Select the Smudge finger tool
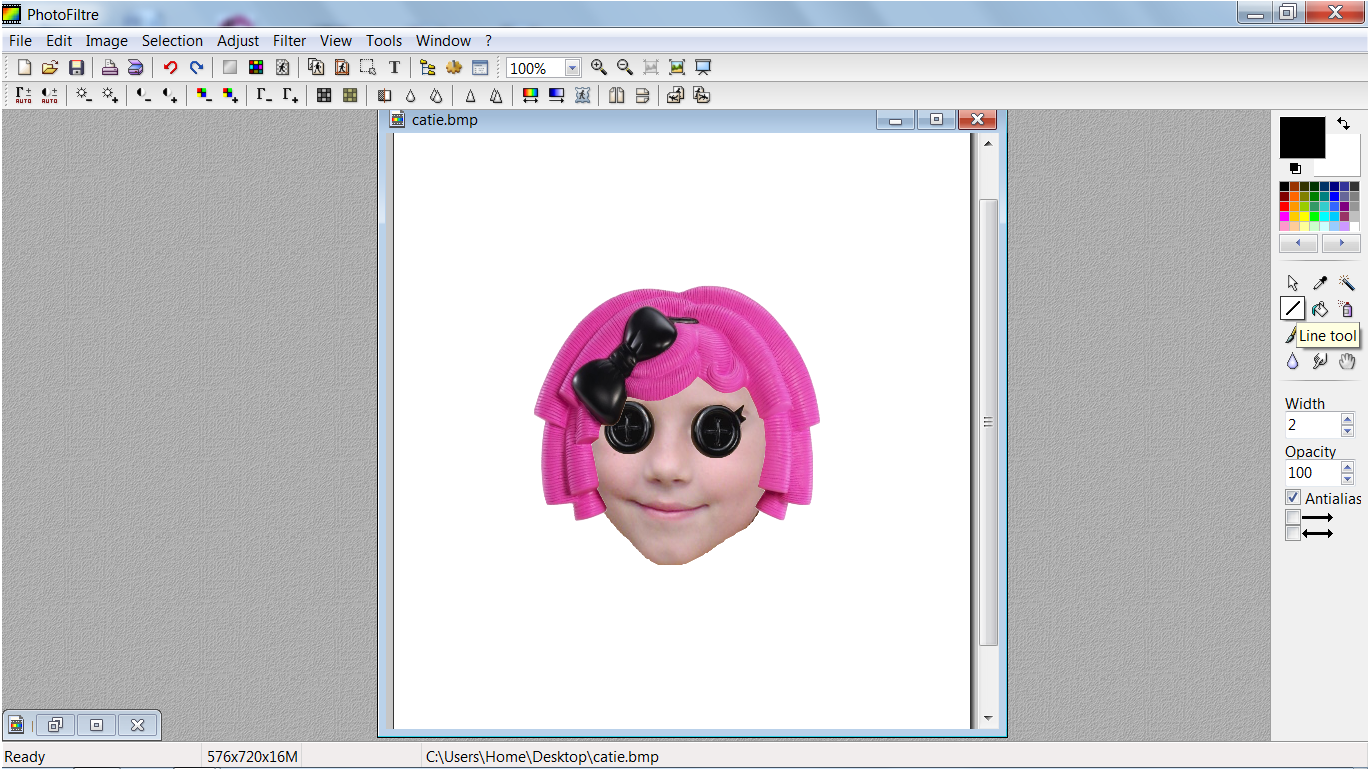1370x771 pixels. click(x=1320, y=361)
